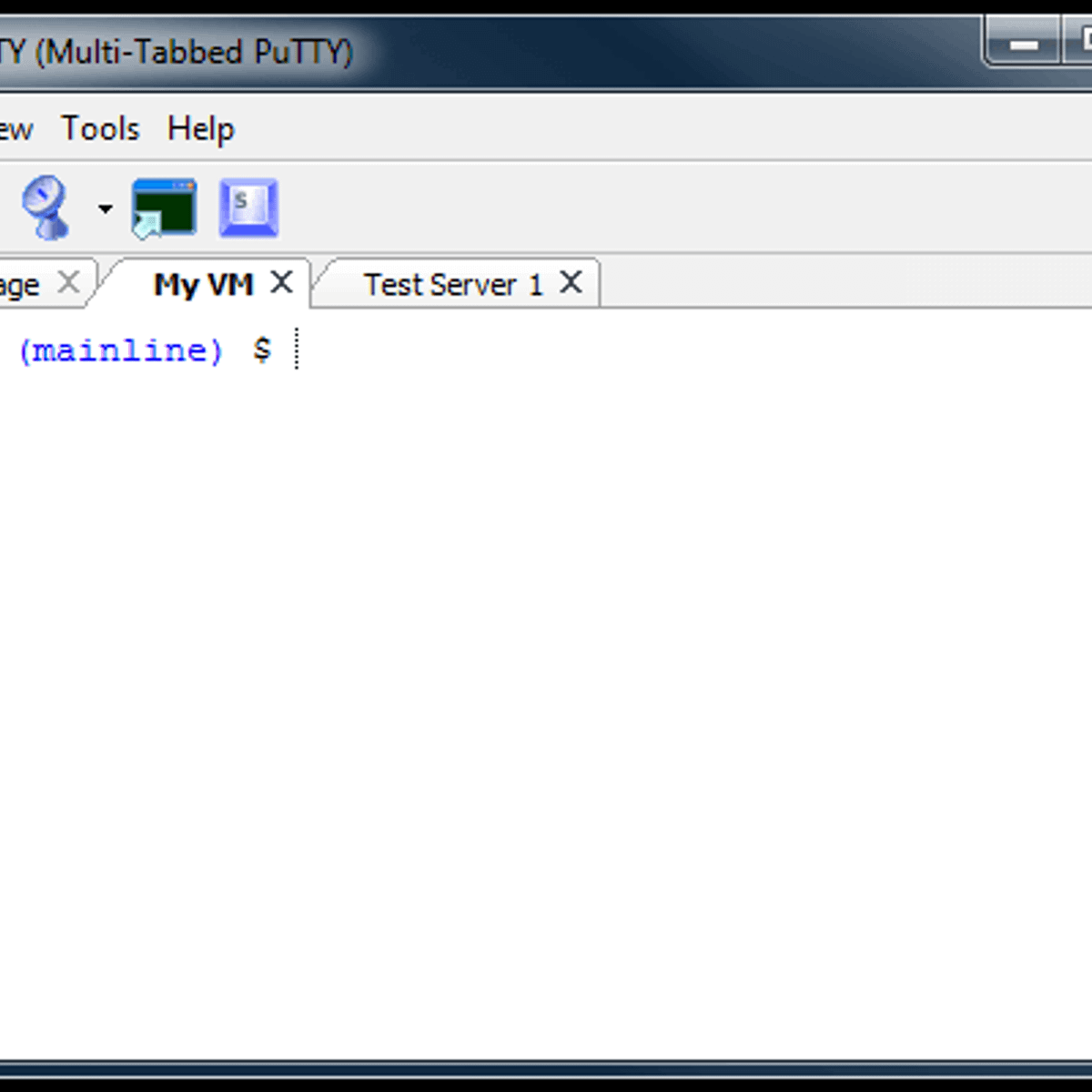
Task: Close the My VM tab
Action: tap(282, 283)
